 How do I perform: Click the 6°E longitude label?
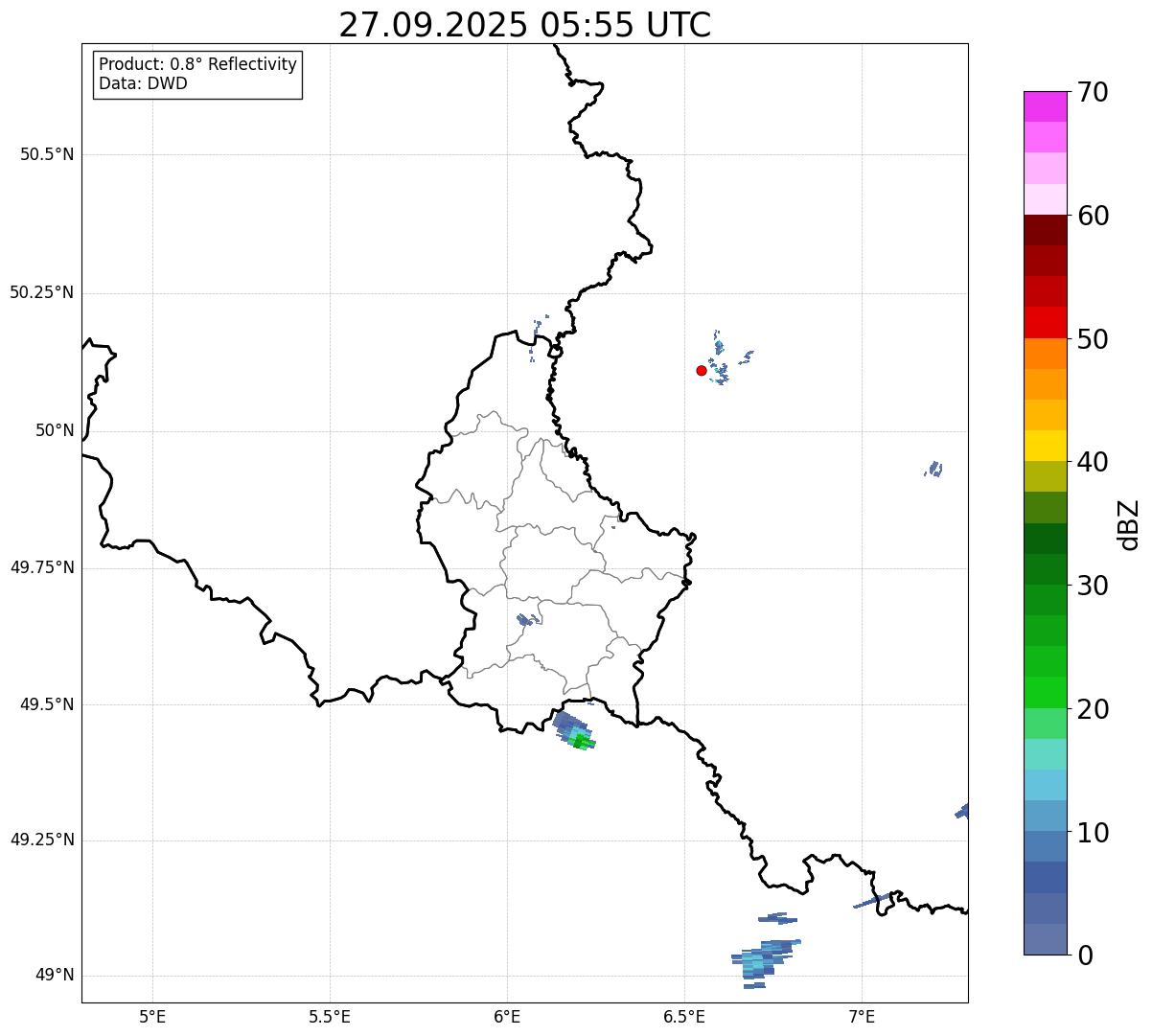coord(507,1017)
